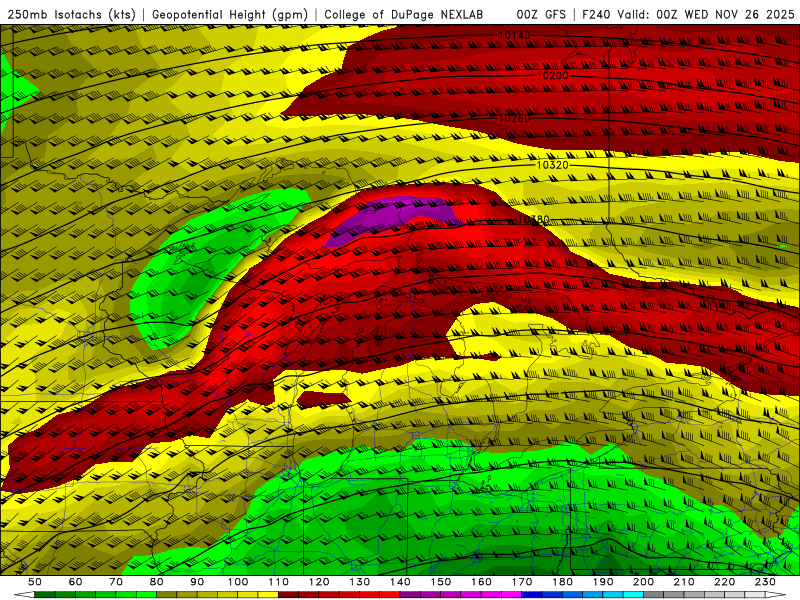Pick the darkest green swatch starting the scale at 50
The image size is (800, 600).
pyautogui.click(x=45, y=595)
